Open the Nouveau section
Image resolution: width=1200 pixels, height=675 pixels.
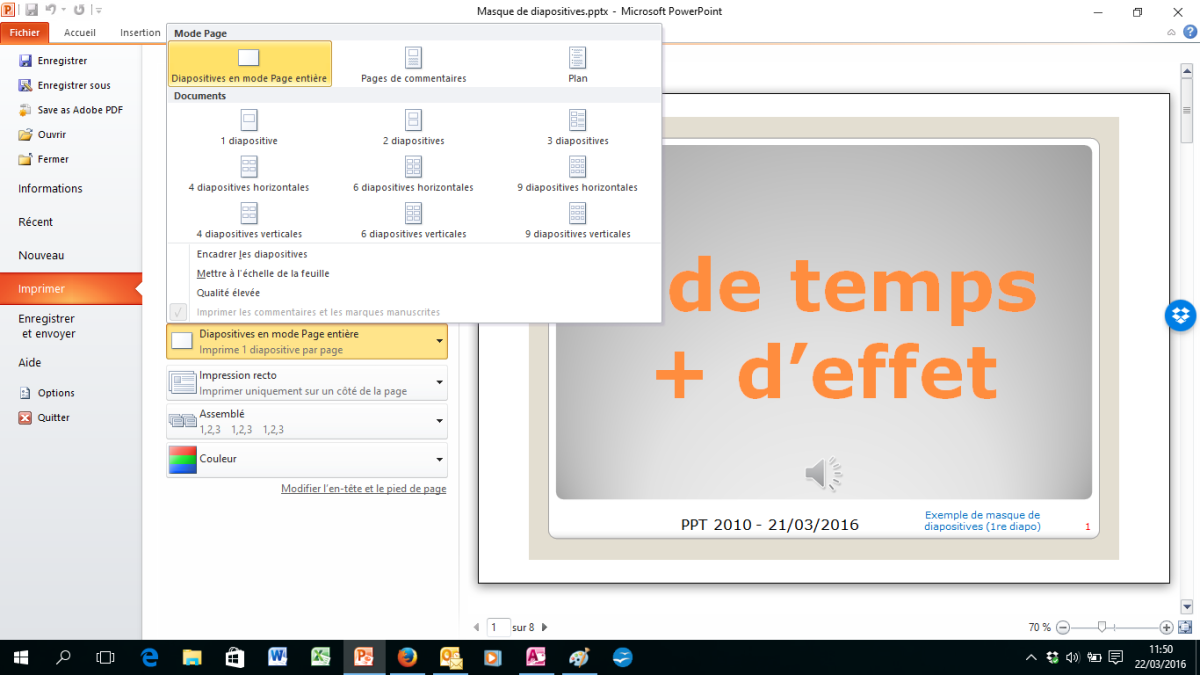[41, 256]
